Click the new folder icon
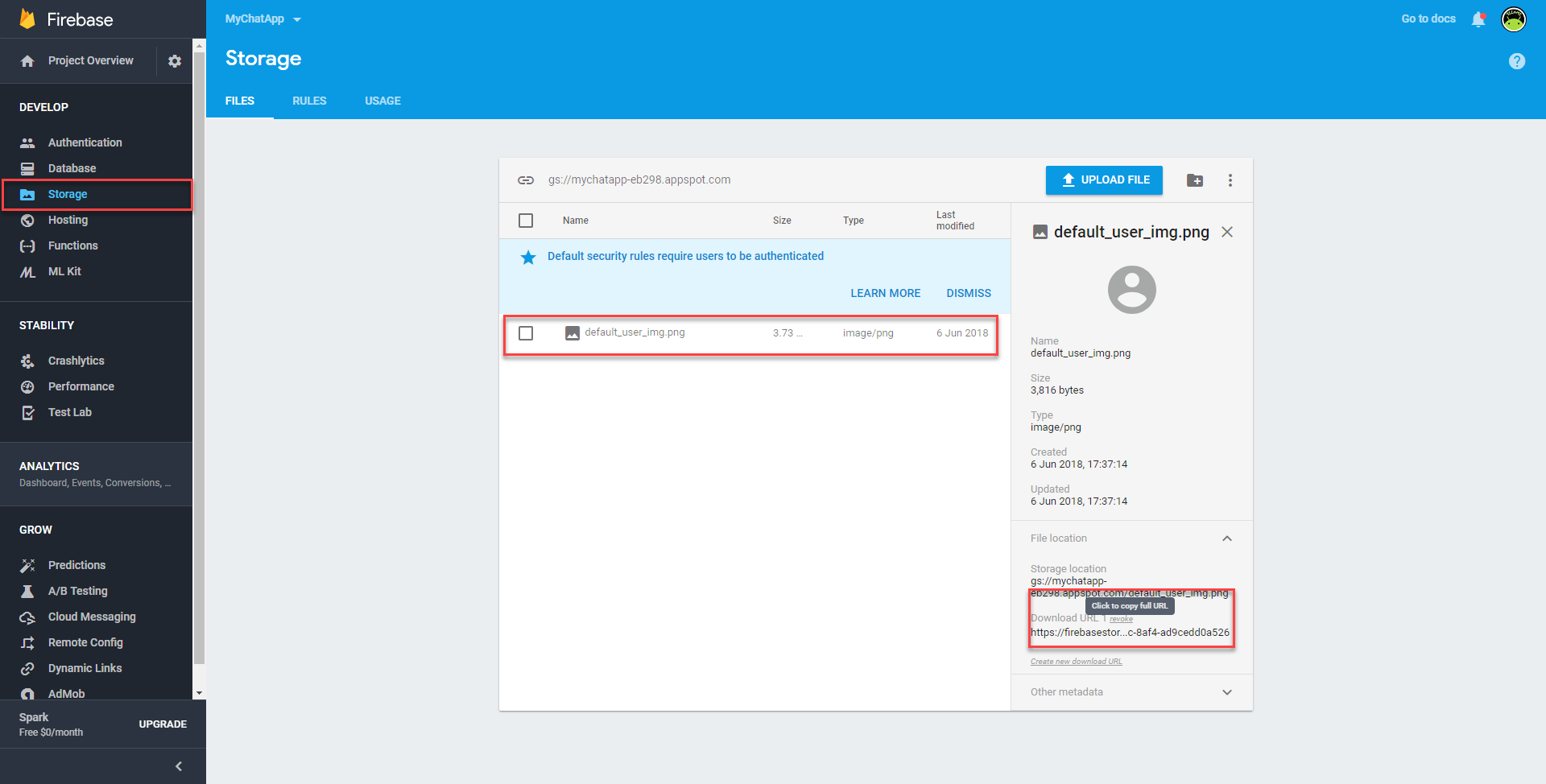 coord(1195,180)
